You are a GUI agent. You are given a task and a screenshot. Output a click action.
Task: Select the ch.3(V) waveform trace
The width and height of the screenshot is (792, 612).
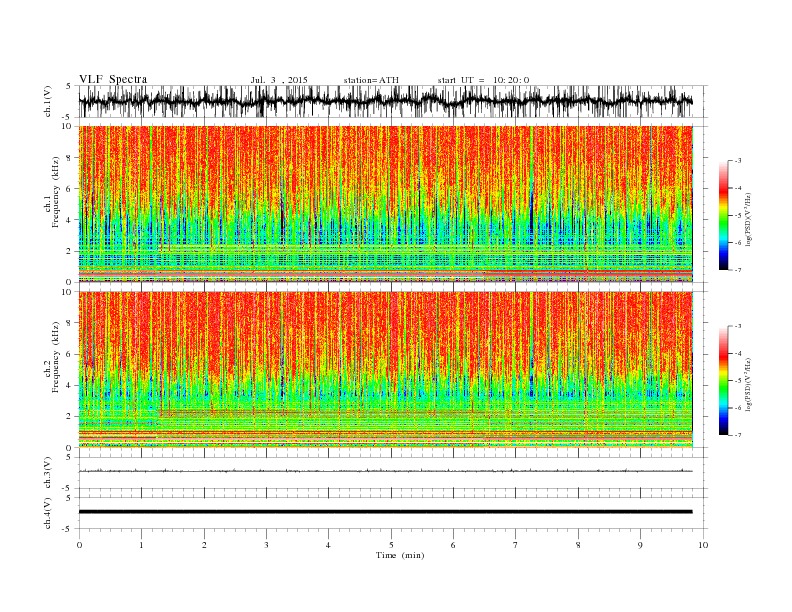386,471
